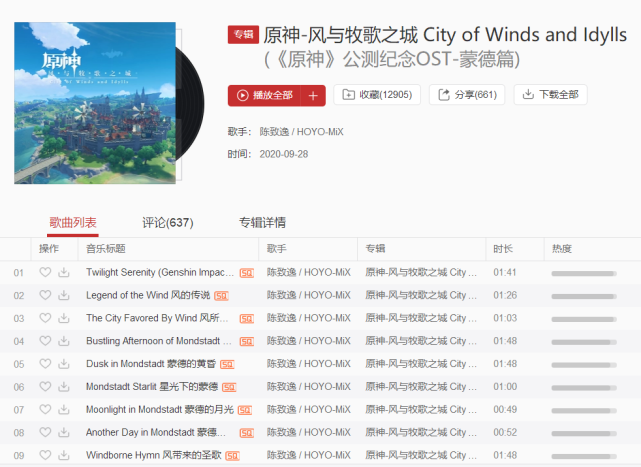Like track 09 Windborne Hymn
The height and width of the screenshot is (467, 641).
point(45,455)
